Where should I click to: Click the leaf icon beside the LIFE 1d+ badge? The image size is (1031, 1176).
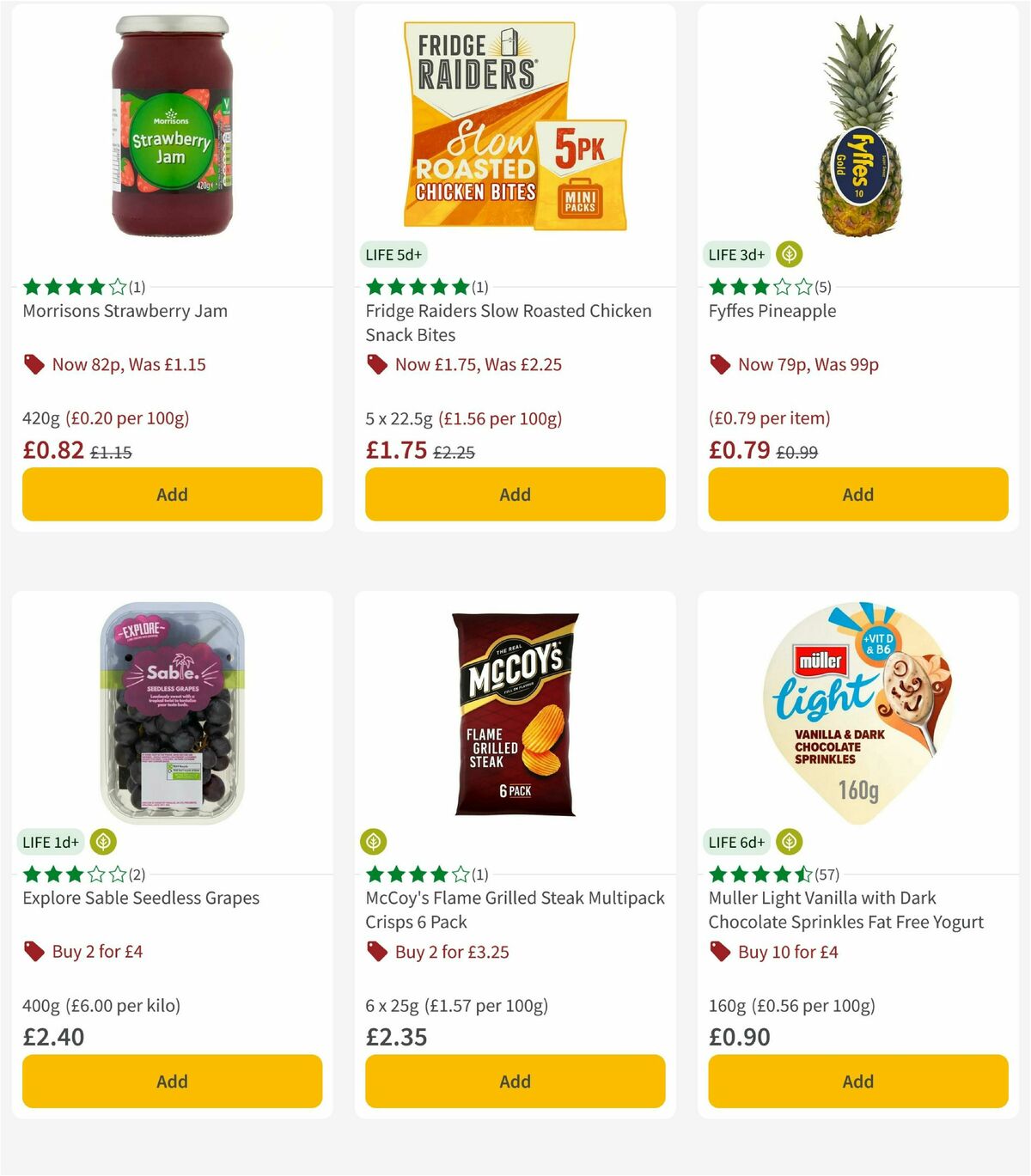click(x=103, y=841)
